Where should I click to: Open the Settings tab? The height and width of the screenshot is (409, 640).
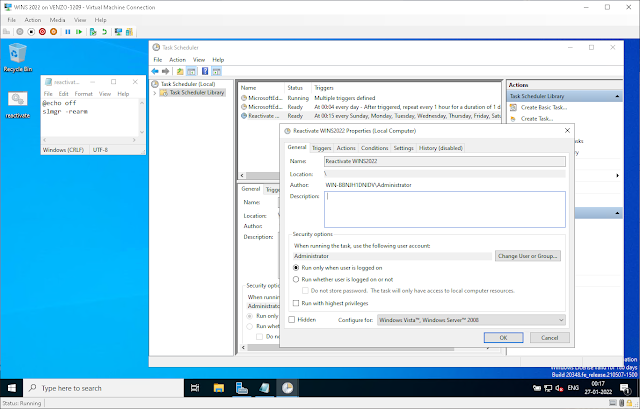[x=403, y=148]
